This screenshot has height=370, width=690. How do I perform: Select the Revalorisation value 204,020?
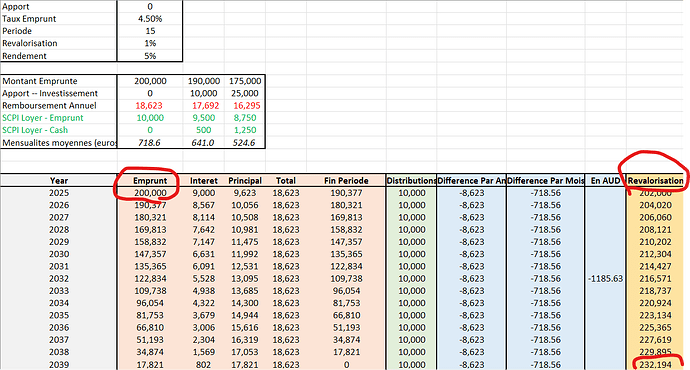pyautogui.click(x=656, y=205)
